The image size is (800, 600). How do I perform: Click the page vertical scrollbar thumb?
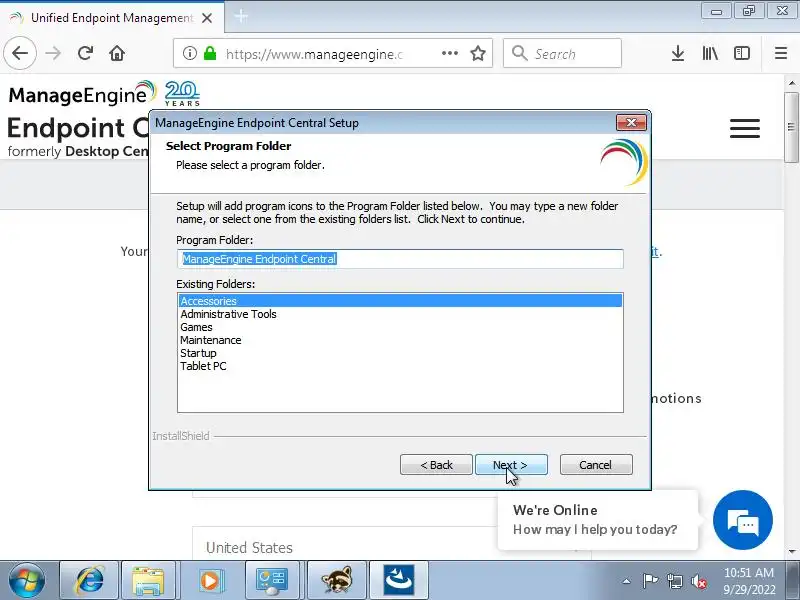click(791, 127)
